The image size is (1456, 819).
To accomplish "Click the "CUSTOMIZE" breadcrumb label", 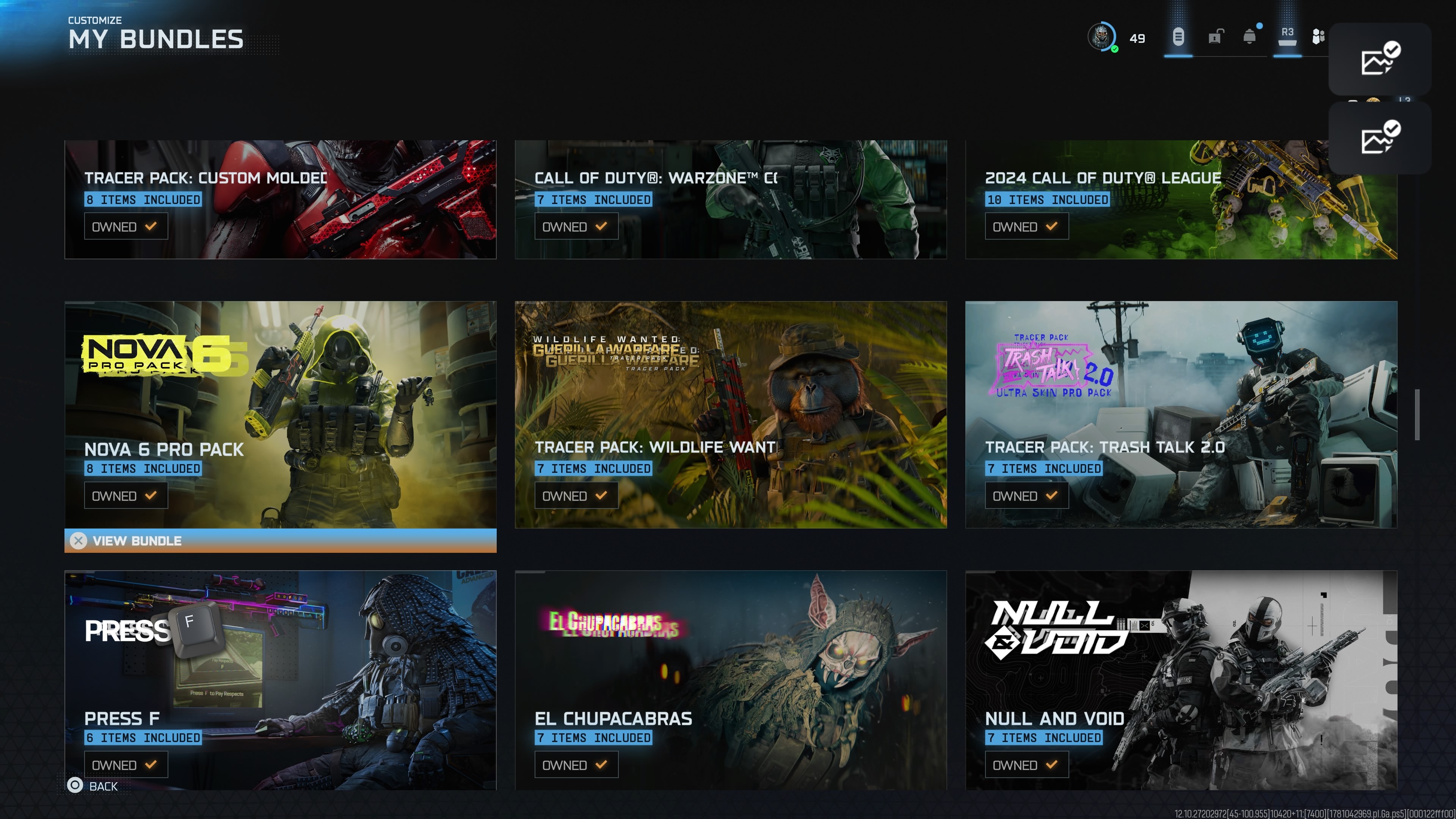I will (95, 20).
